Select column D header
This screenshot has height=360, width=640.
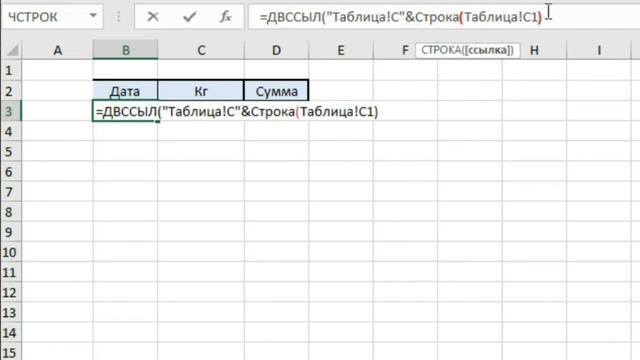[276, 50]
